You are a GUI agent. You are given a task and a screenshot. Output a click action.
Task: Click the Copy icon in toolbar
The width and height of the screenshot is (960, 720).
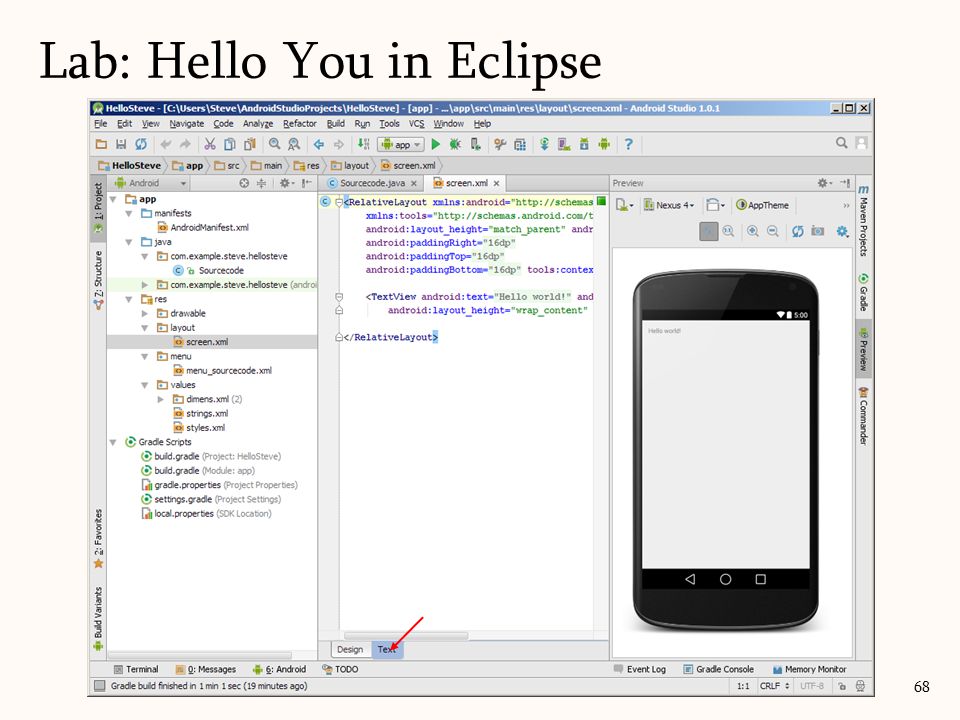(x=230, y=144)
